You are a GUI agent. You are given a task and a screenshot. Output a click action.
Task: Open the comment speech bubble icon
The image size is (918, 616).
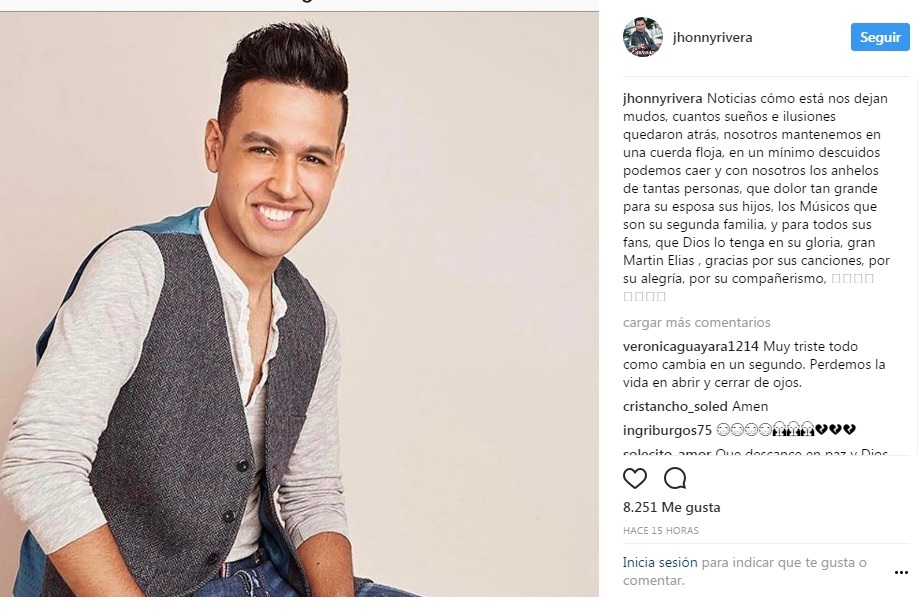tap(675, 478)
